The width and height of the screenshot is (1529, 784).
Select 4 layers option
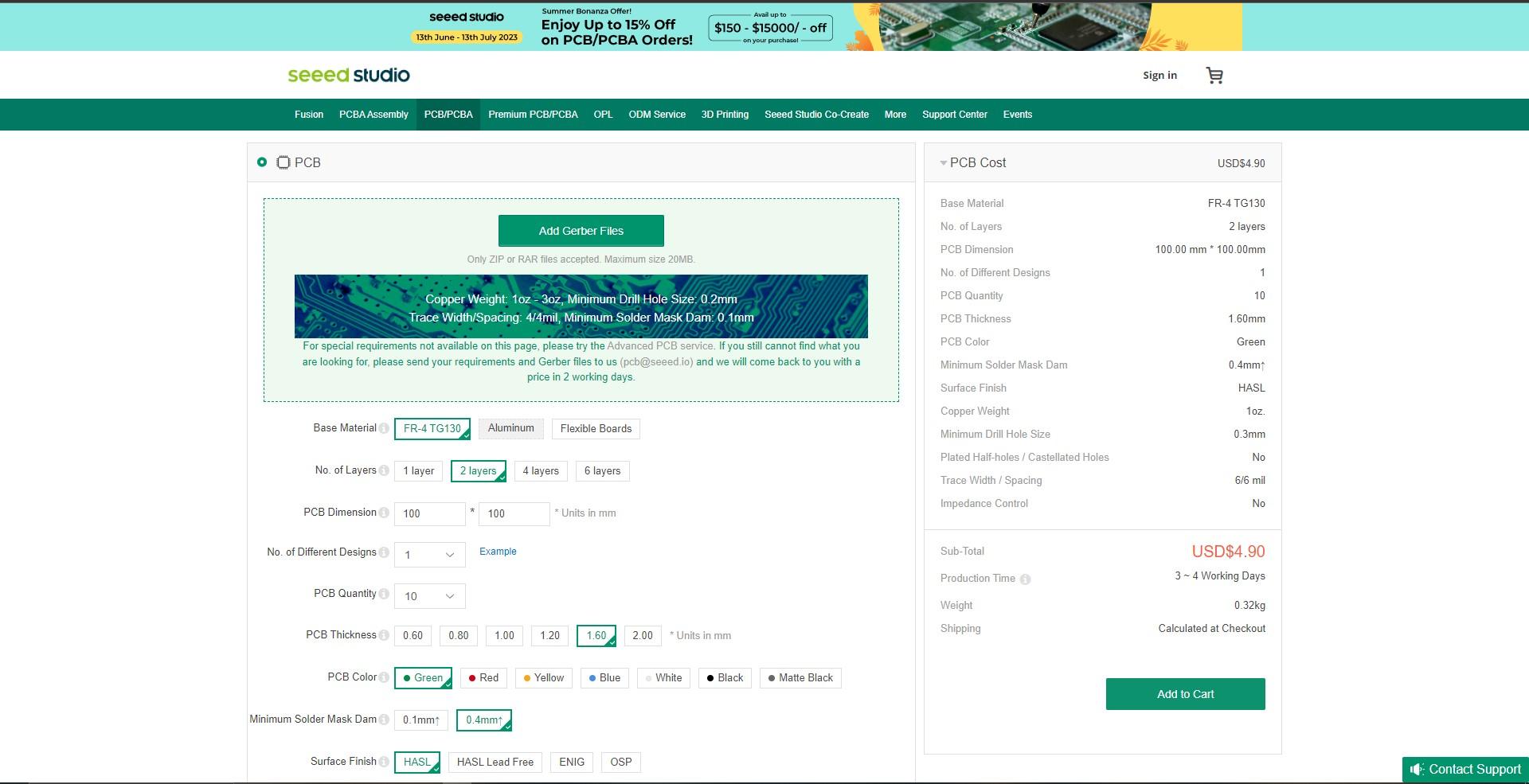(541, 470)
